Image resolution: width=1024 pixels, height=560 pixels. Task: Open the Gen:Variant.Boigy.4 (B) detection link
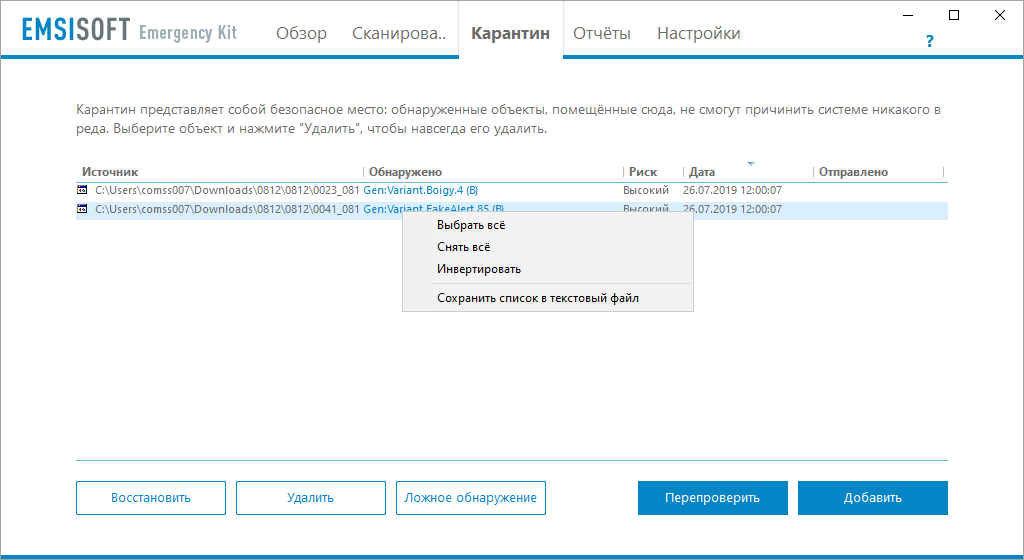pyautogui.click(x=421, y=191)
